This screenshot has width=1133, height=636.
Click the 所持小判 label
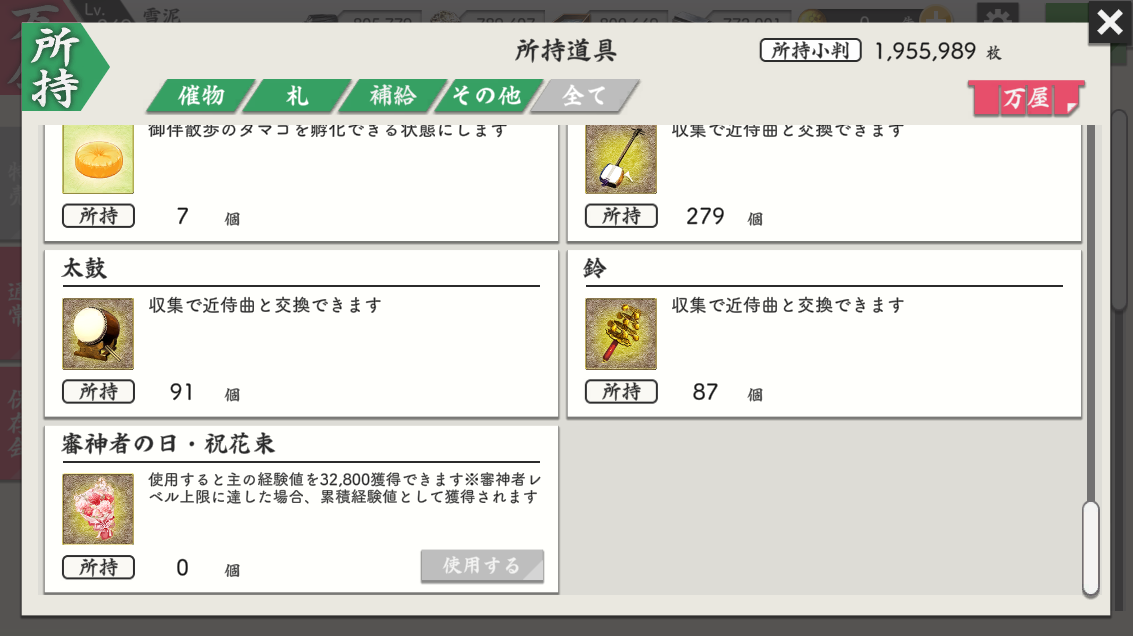tap(810, 51)
